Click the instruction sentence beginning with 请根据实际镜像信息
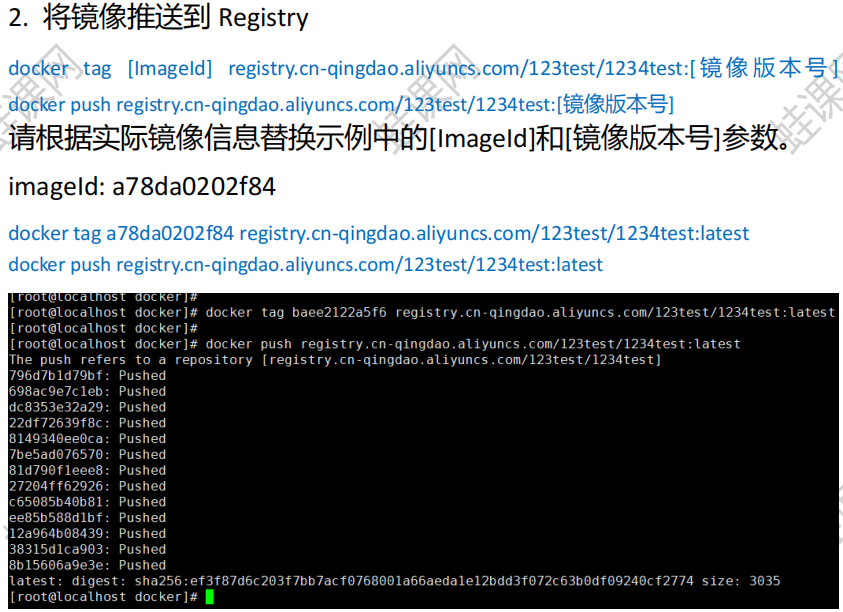The width and height of the screenshot is (843, 612). [401, 138]
